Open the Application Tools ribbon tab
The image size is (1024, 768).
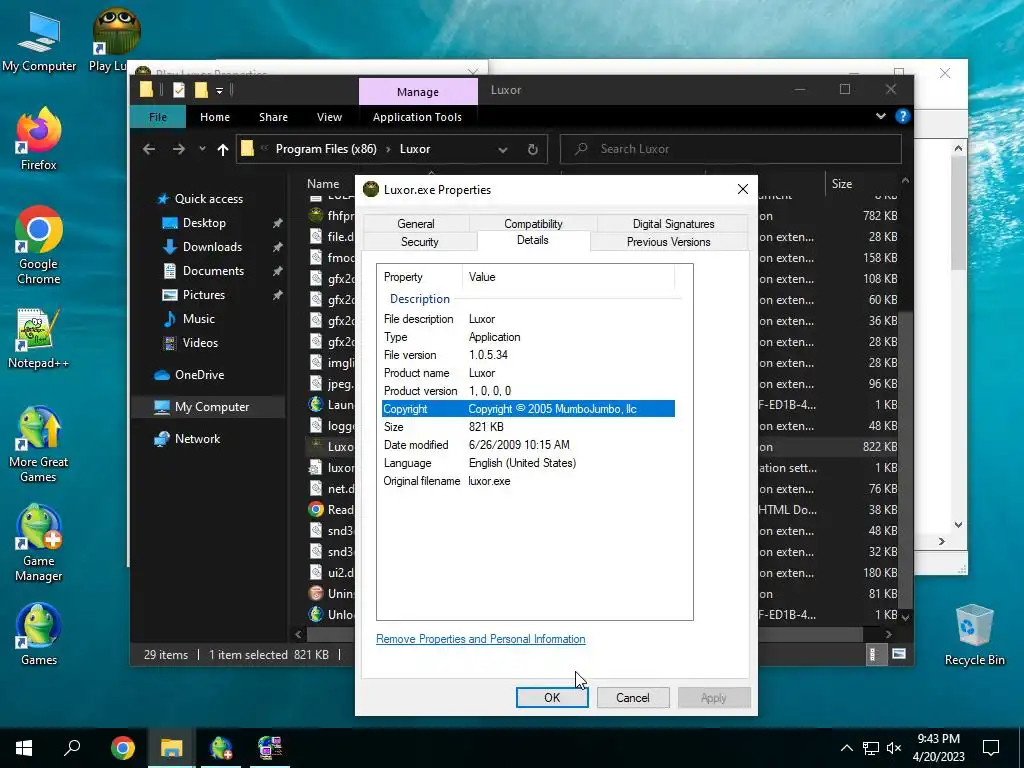tap(417, 117)
